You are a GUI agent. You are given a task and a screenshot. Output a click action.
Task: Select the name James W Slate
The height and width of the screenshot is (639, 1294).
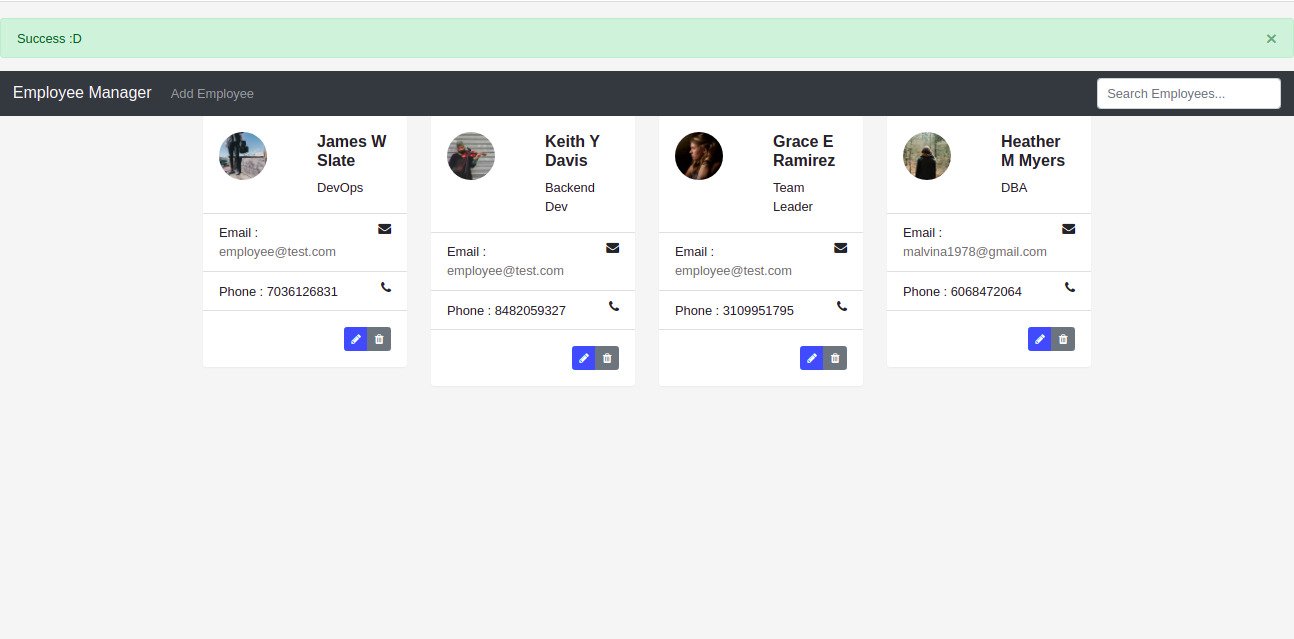point(352,151)
